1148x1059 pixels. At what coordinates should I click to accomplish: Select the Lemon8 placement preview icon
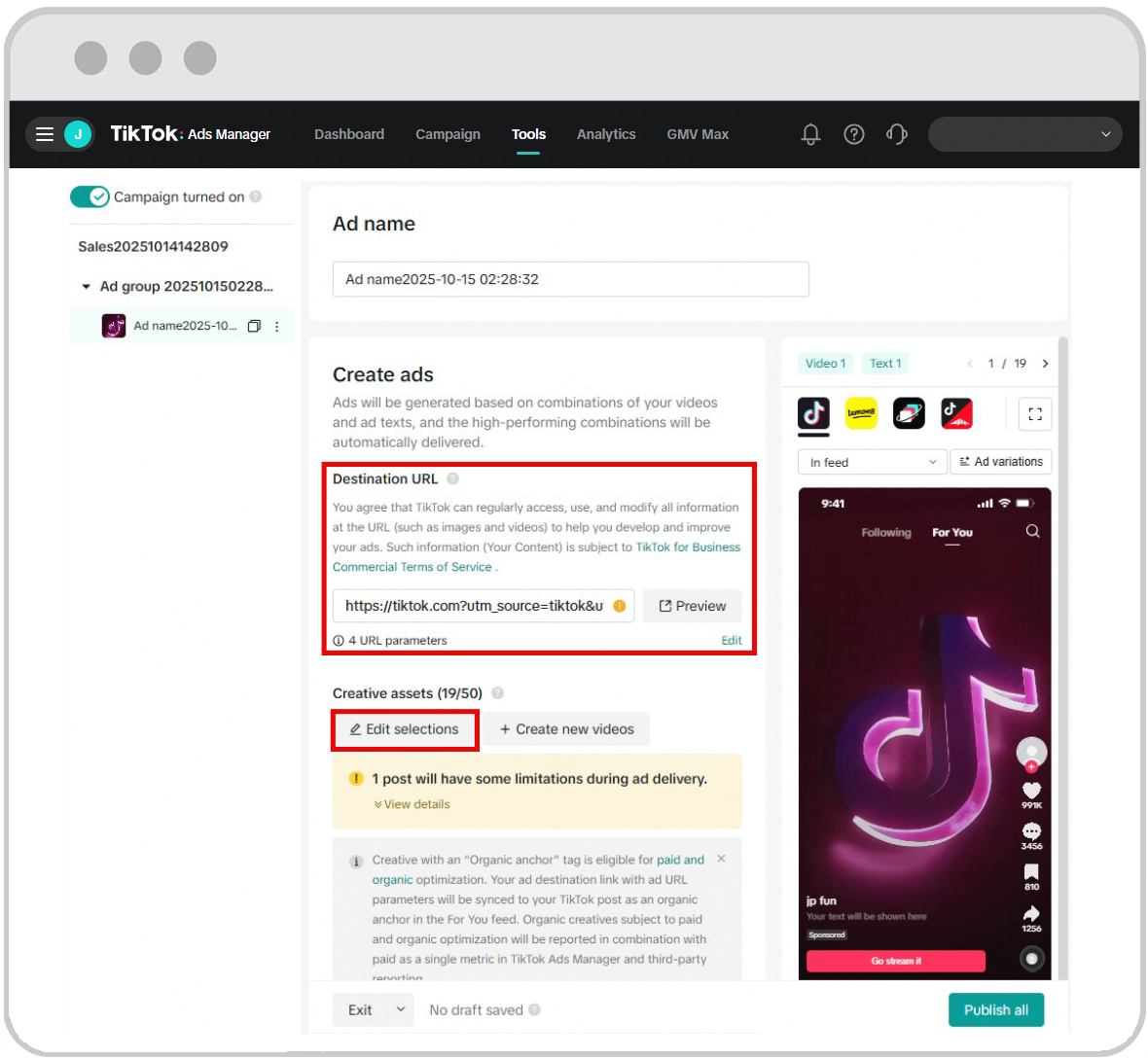(861, 413)
